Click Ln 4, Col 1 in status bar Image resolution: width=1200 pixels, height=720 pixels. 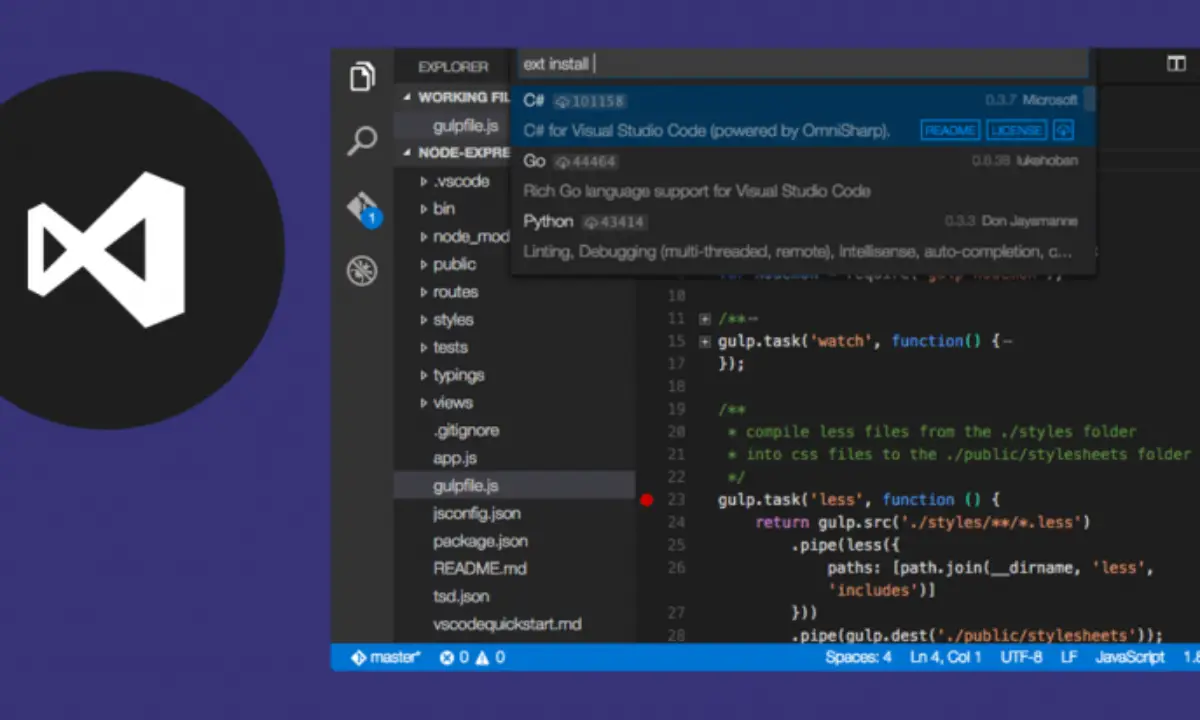coord(946,657)
